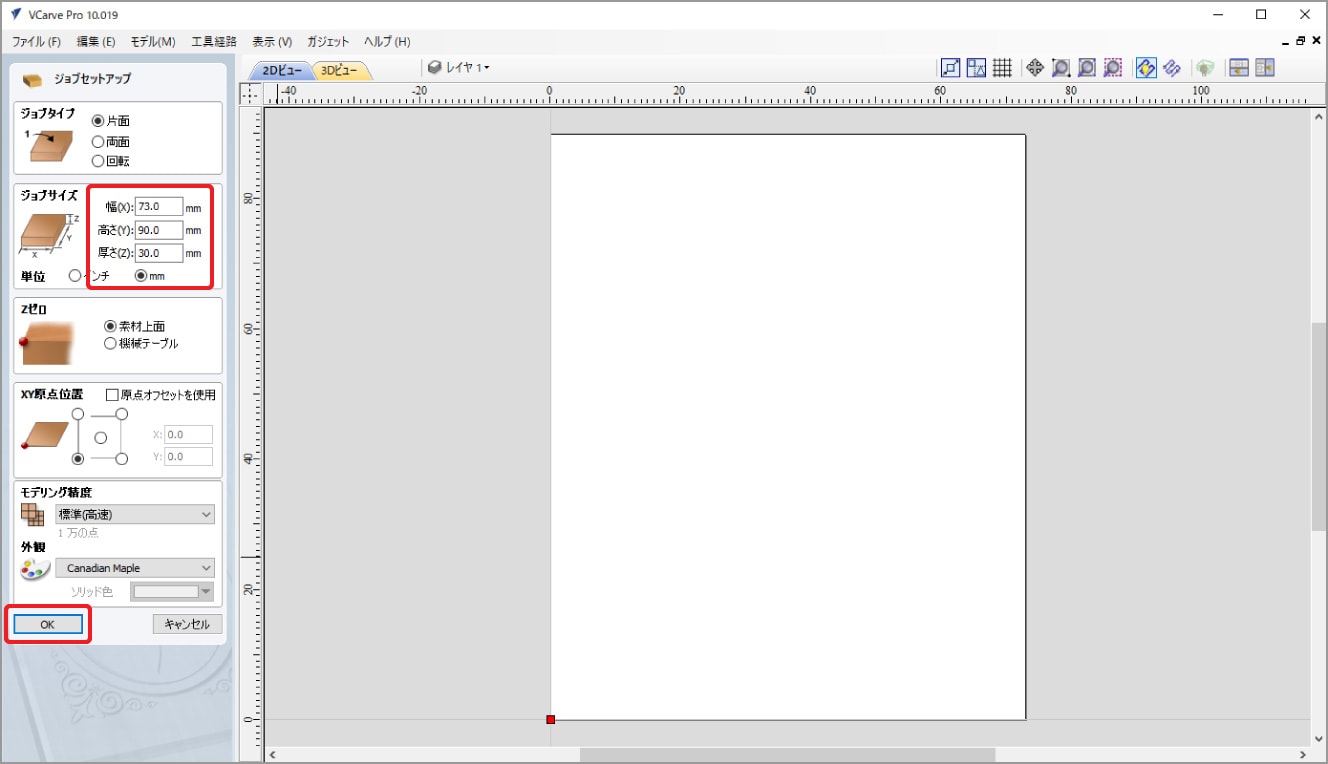Expand the Canadian Maple appearance dropdown
The height and width of the screenshot is (764, 1328).
tap(135, 568)
